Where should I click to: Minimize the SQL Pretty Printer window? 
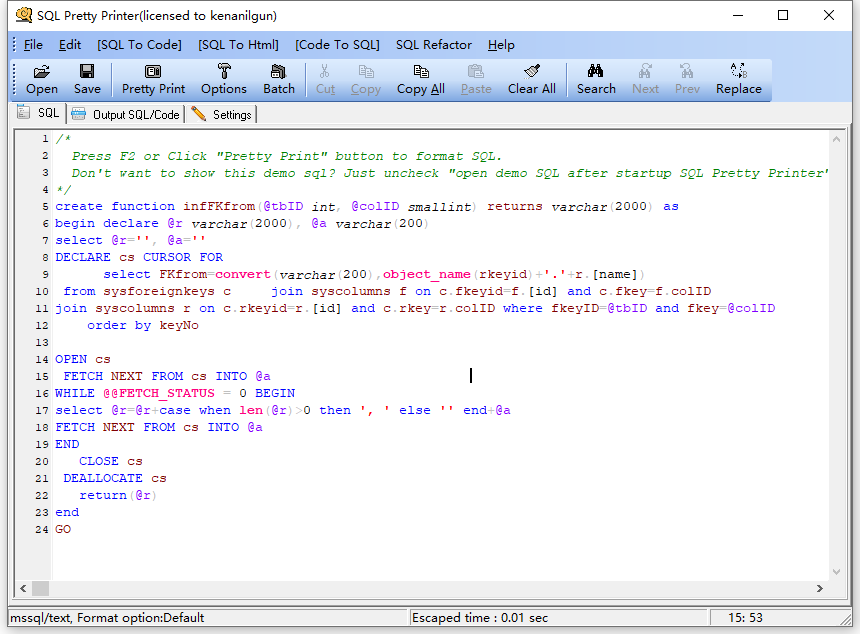pyautogui.click(x=738, y=15)
